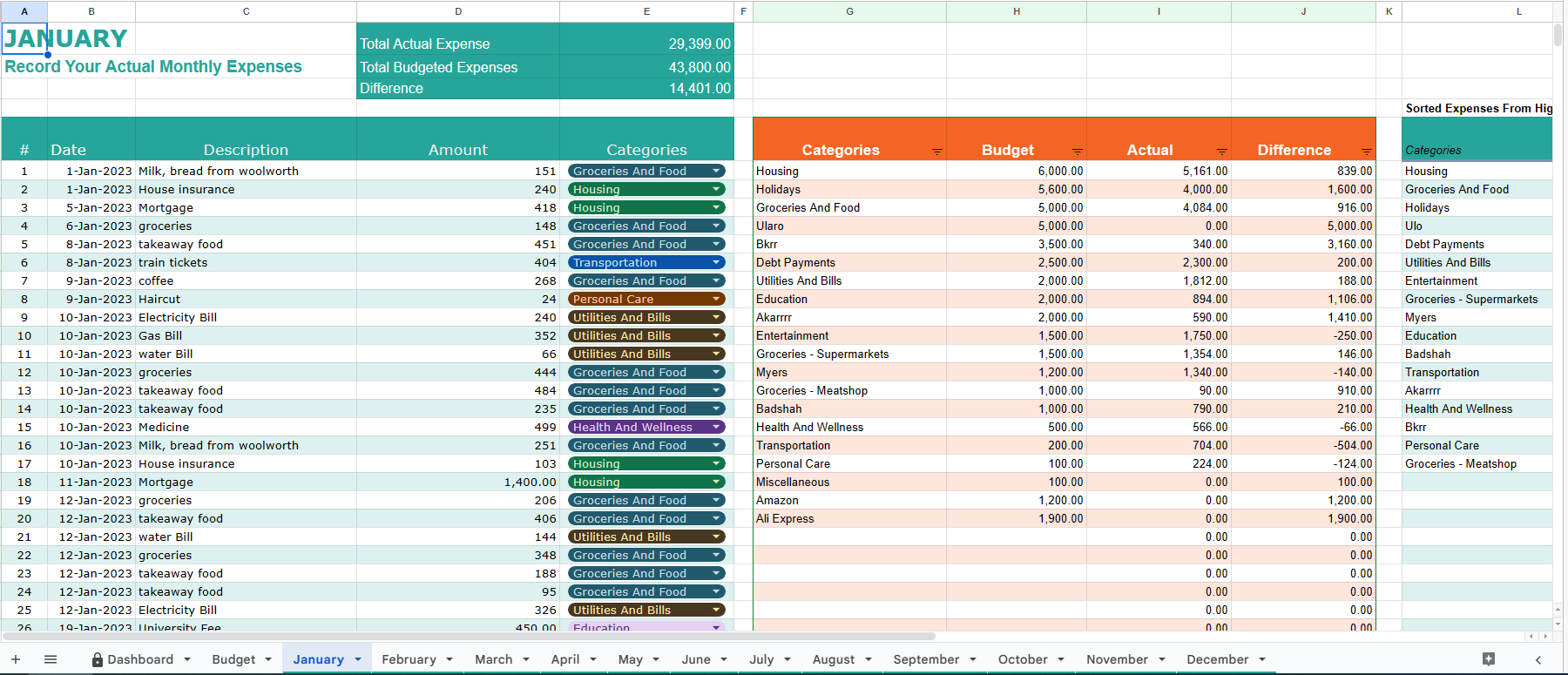Click Sorted Expenses header text
Image resolution: width=1568 pixels, height=675 pixels.
click(x=1478, y=108)
